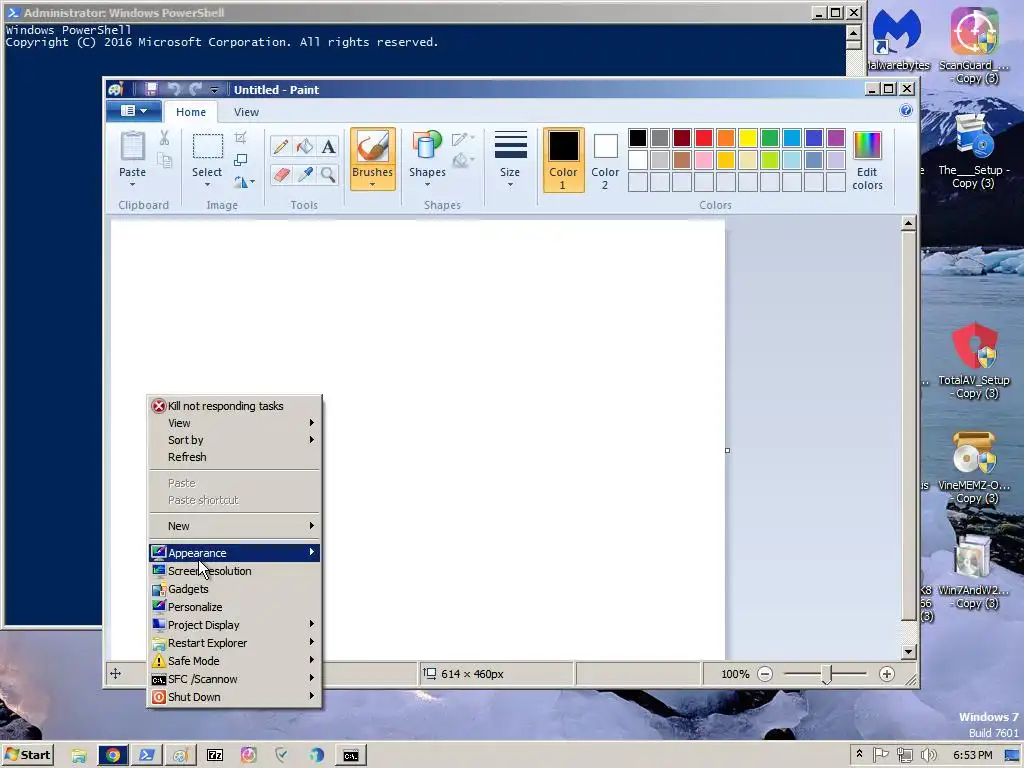This screenshot has height=768, width=1024.
Task: Pick the red color swatch
Action: point(704,138)
